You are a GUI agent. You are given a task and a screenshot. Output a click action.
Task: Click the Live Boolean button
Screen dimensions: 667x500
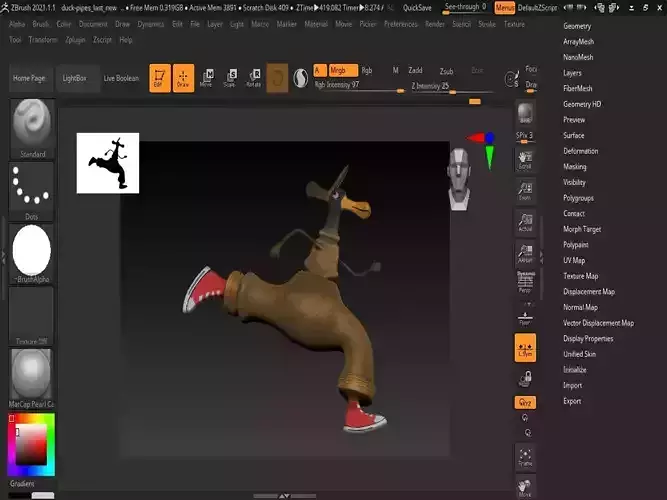[121, 78]
